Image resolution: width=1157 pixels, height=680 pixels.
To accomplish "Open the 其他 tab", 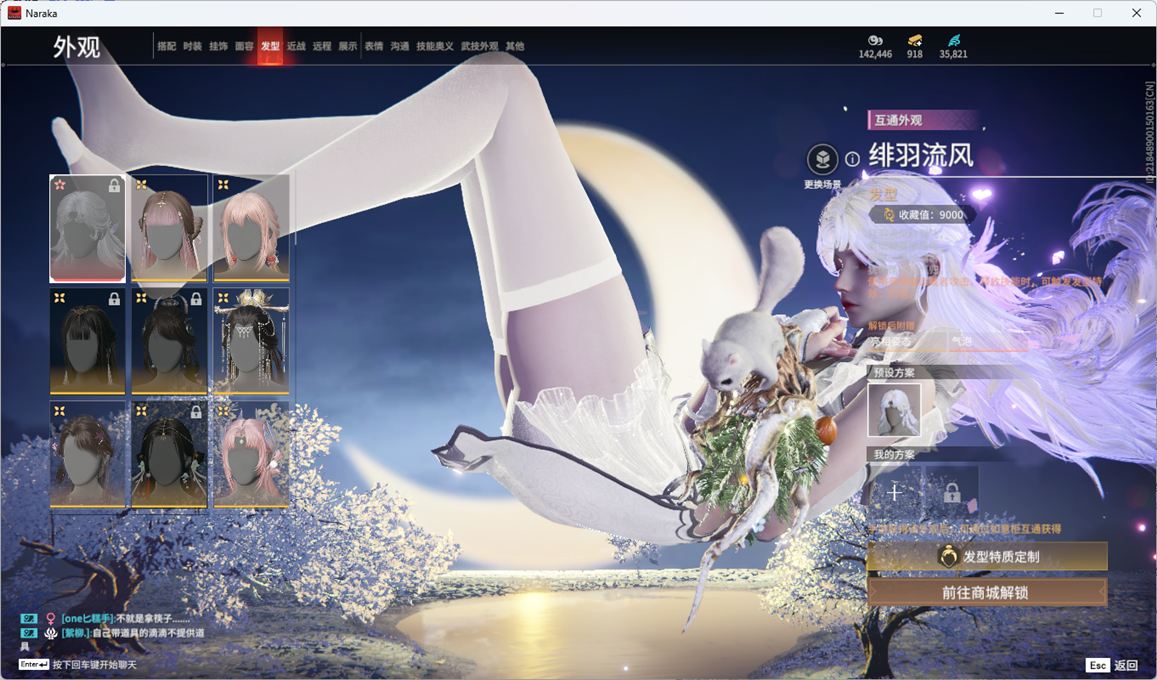I will click(x=515, y=46).
